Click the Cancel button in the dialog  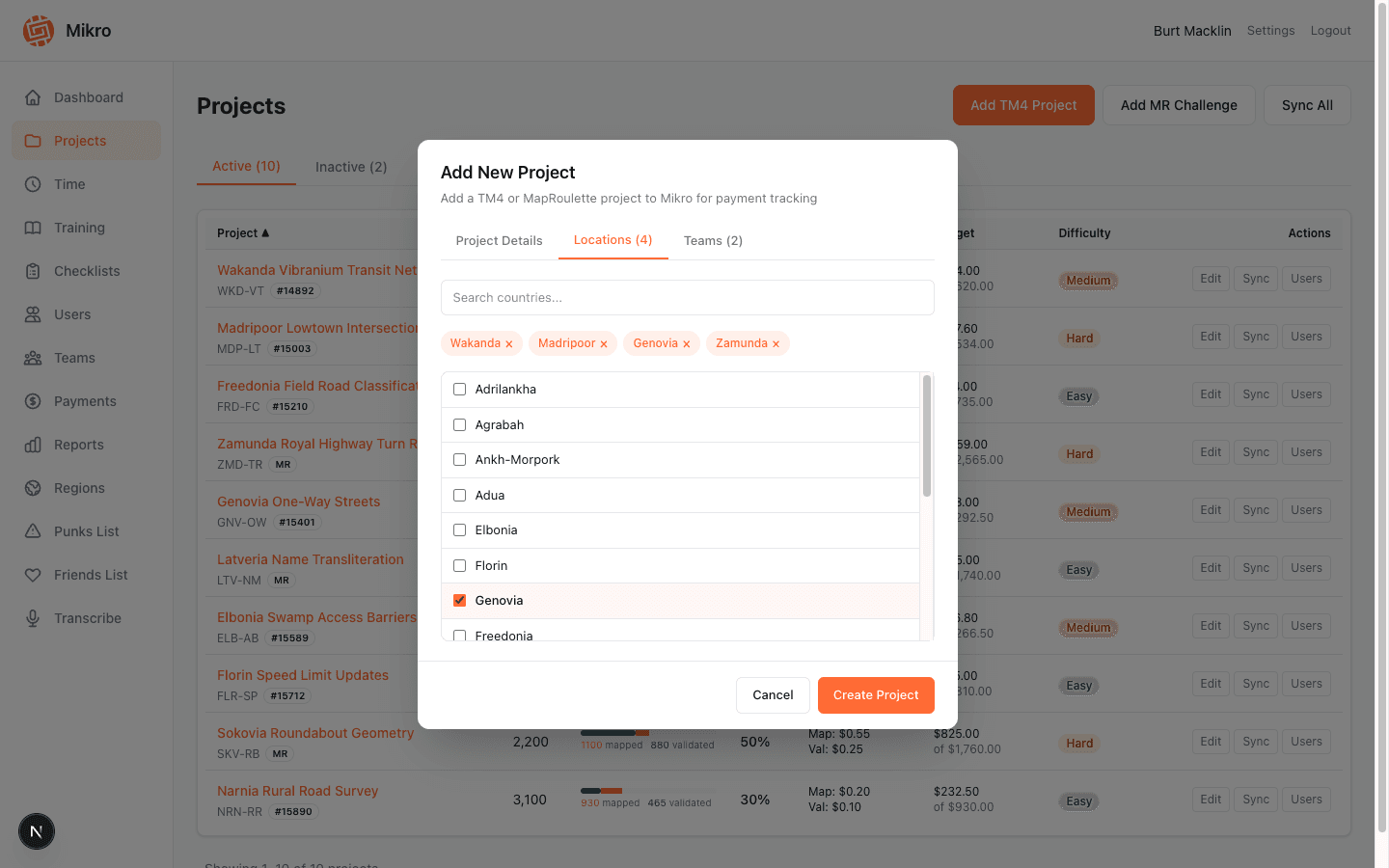pos(773,694)
